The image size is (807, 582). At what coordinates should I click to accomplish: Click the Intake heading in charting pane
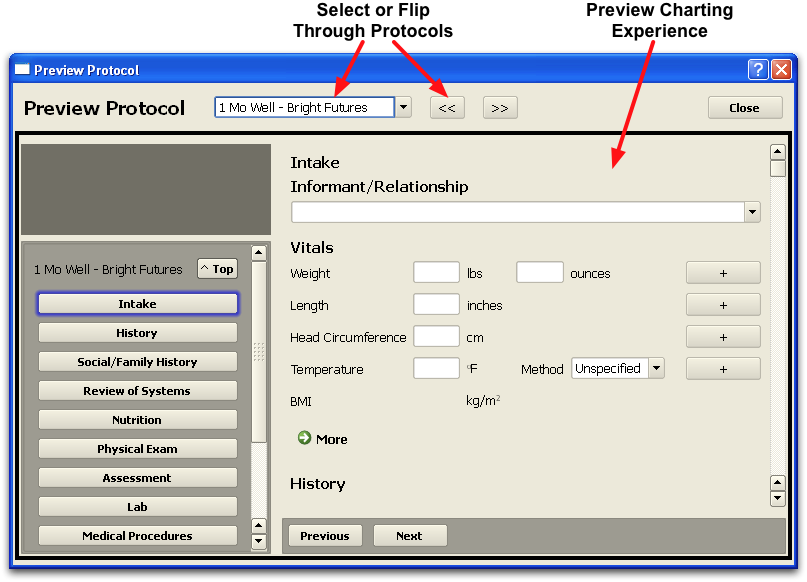pyautogui.click(x=315, y=163)
